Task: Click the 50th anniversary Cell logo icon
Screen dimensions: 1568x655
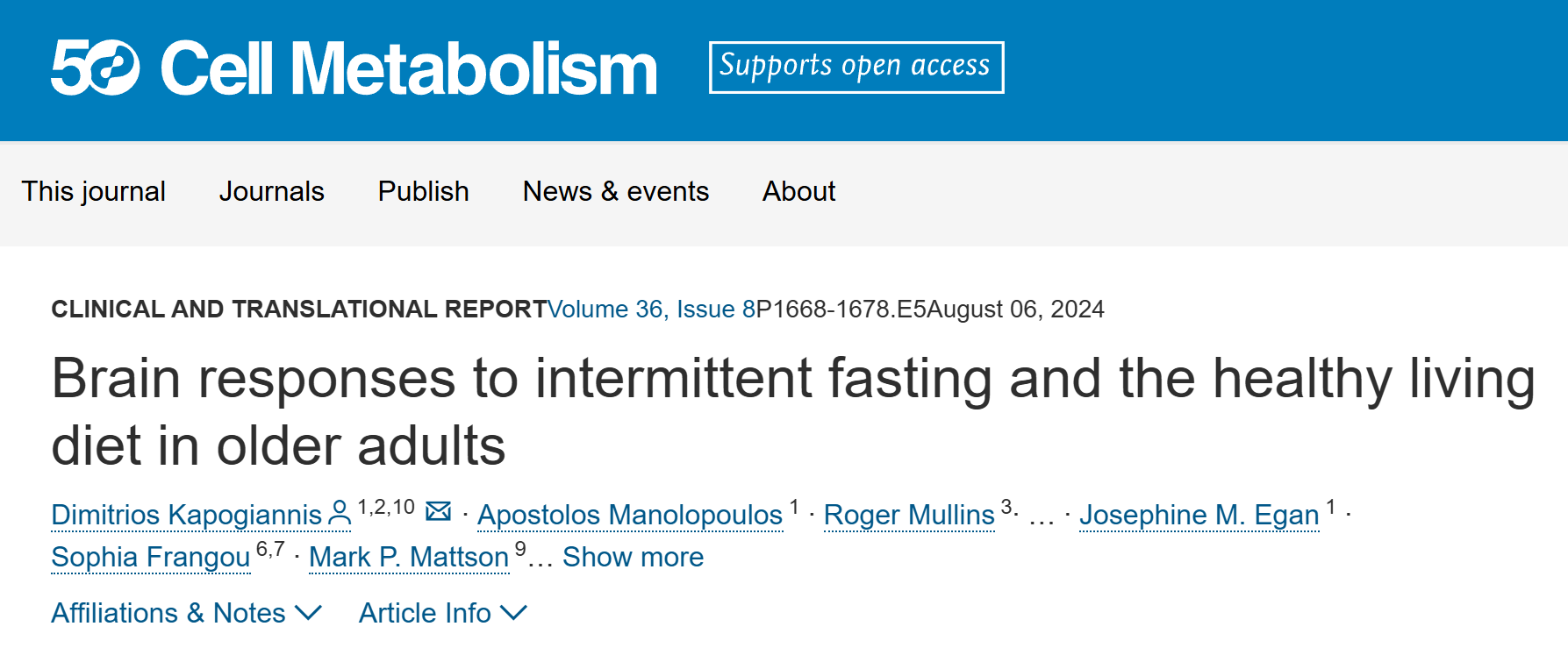Action: (95, 68)
